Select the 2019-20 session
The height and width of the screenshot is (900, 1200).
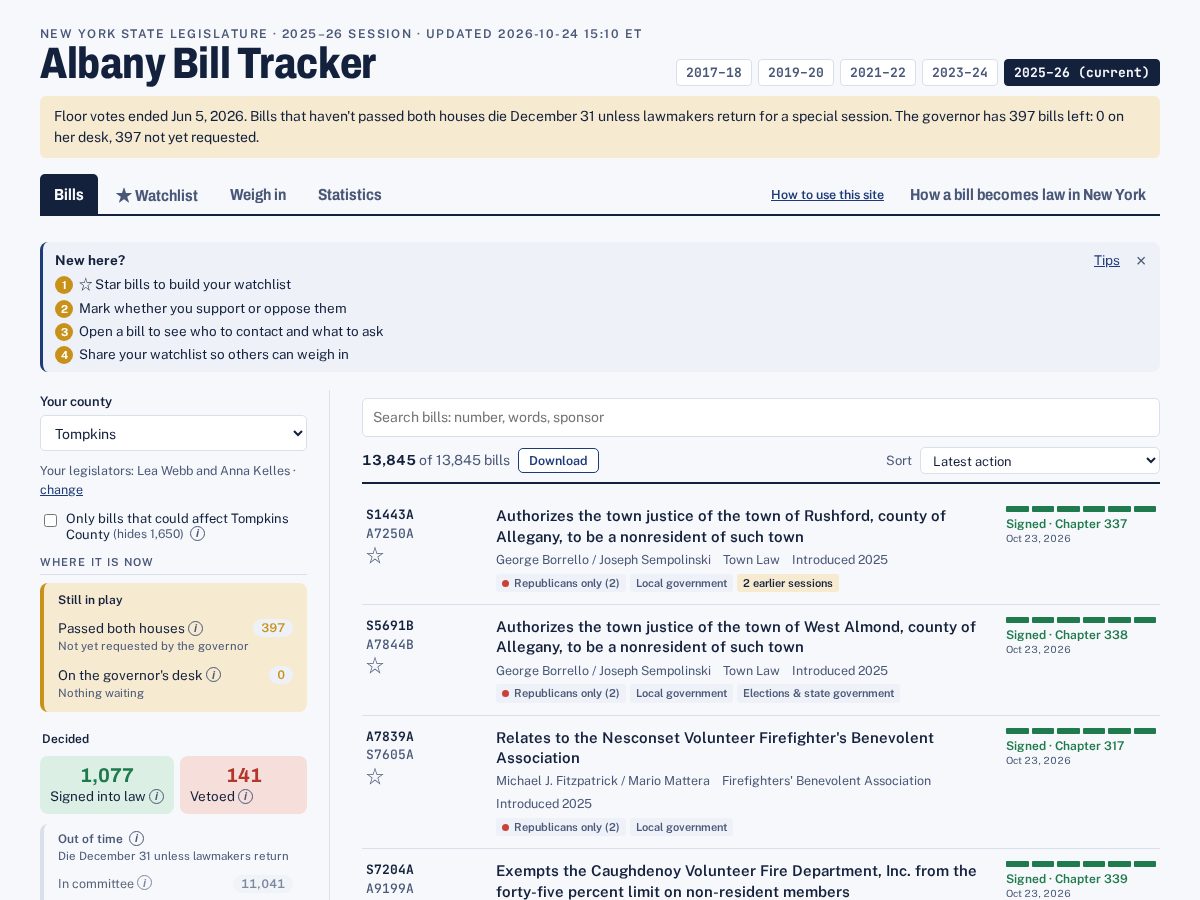[796, 73]
